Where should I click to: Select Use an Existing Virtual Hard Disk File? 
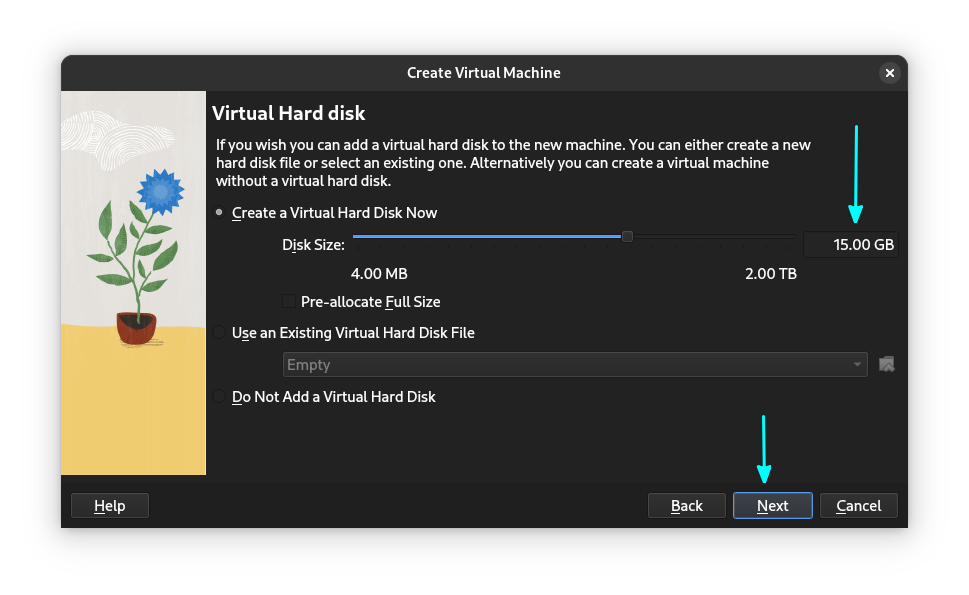point(220,333)
